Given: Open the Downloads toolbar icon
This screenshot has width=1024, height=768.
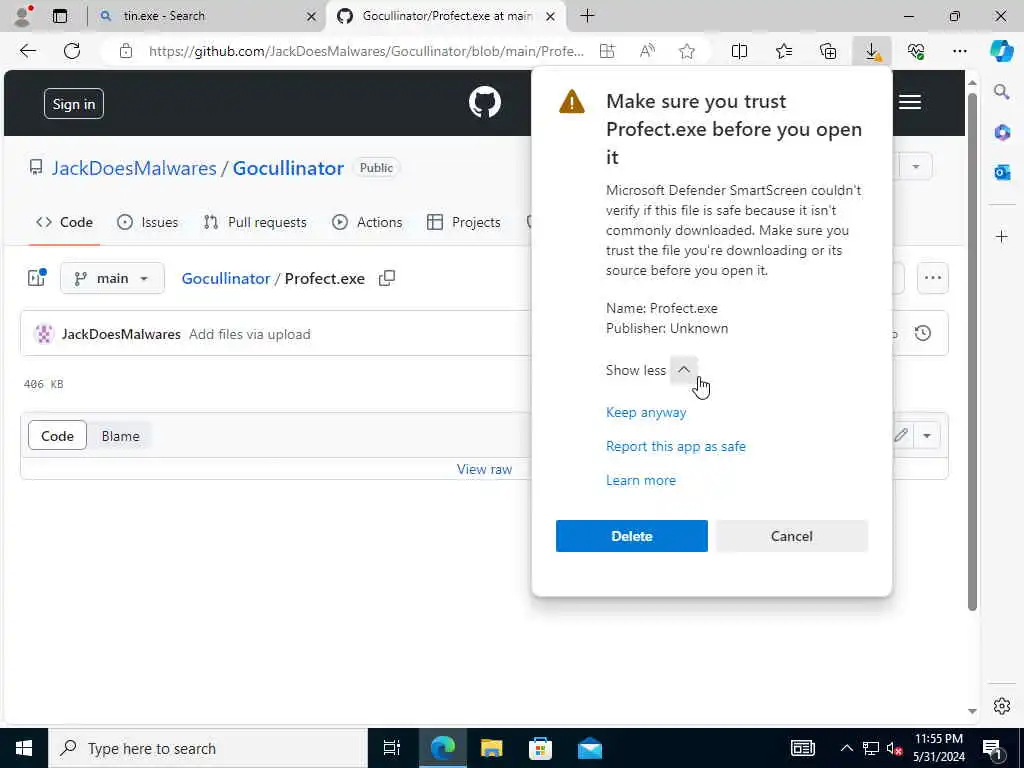Looking at the screenshot, I should 872,51.
